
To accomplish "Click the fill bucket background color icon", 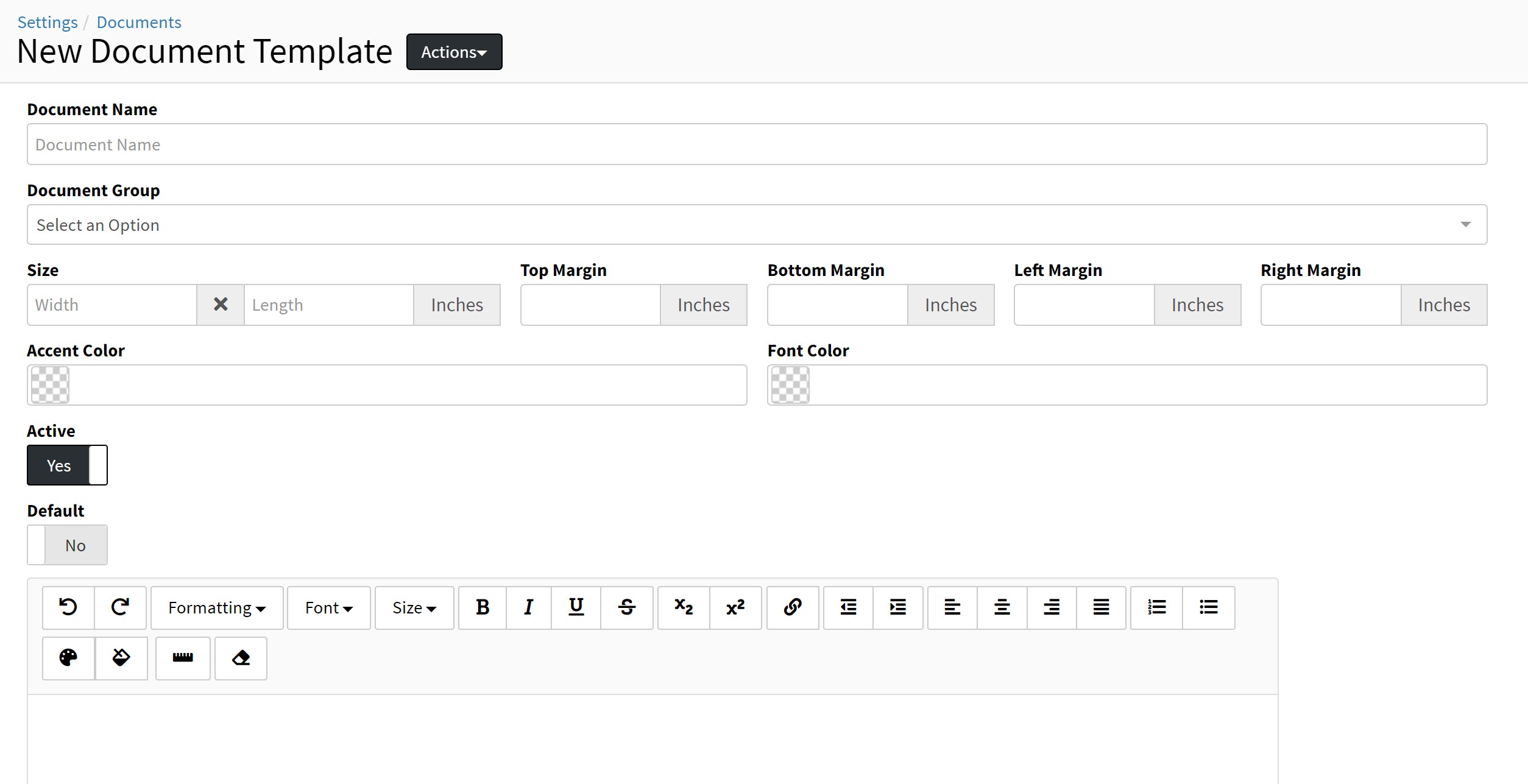I will tap(121, 658).
